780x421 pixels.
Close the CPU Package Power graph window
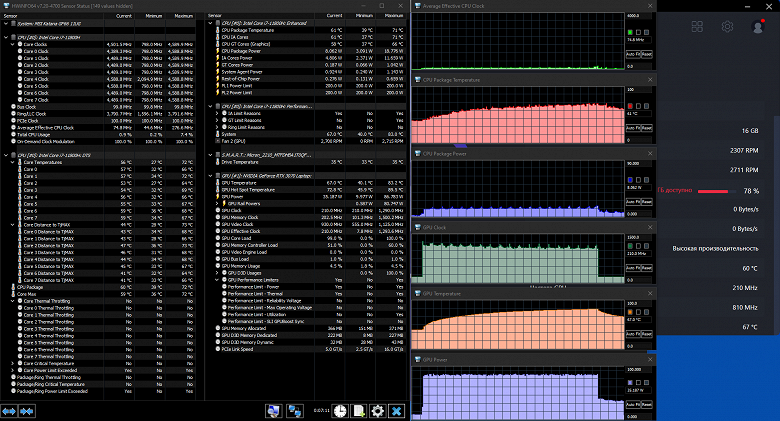coord(649,154)
